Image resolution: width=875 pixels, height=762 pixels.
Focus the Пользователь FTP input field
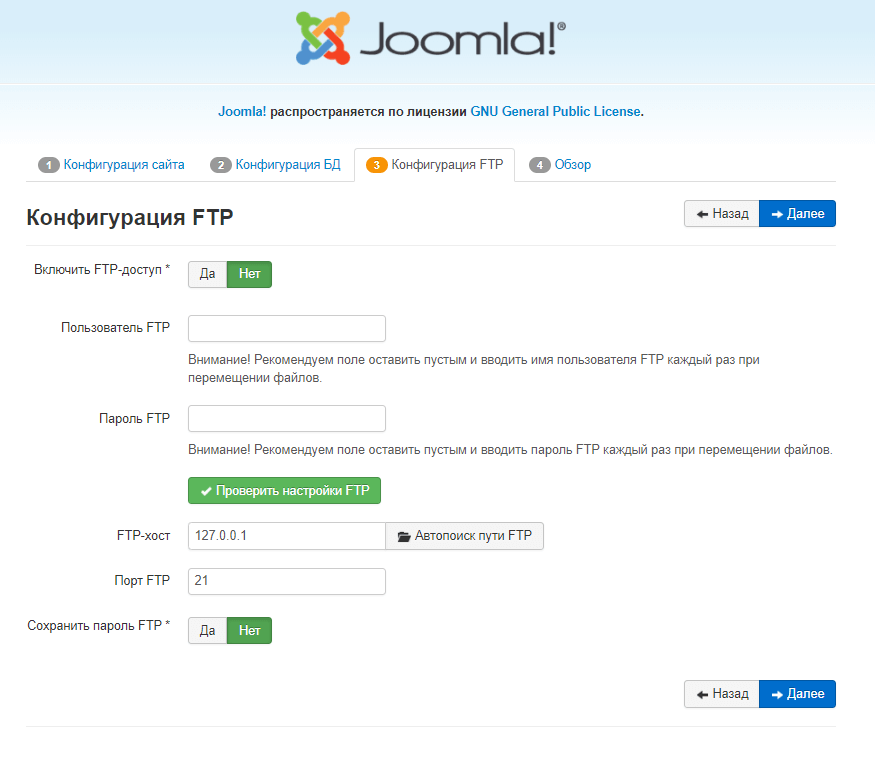[287, 329]
